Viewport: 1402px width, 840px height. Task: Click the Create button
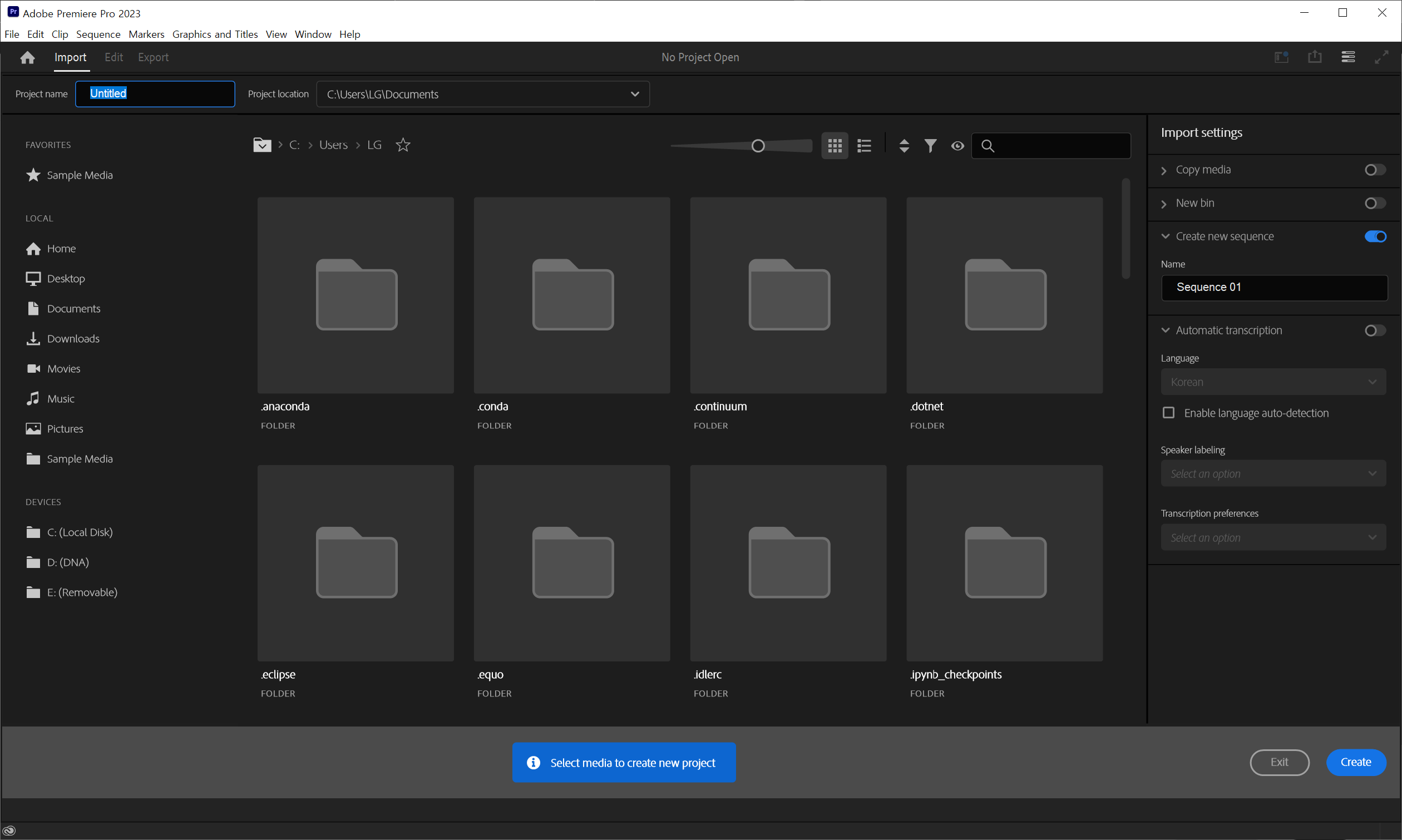coord(1355,762)
